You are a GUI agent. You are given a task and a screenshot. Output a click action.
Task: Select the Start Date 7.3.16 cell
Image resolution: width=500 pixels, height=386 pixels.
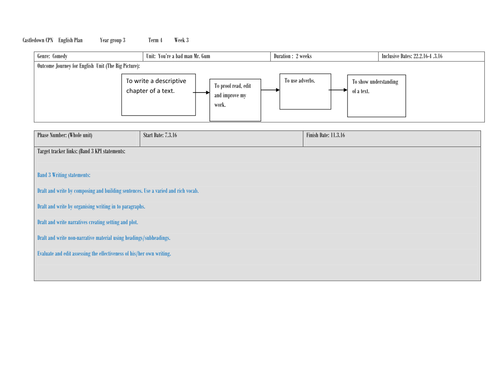(x=222, y=138)
